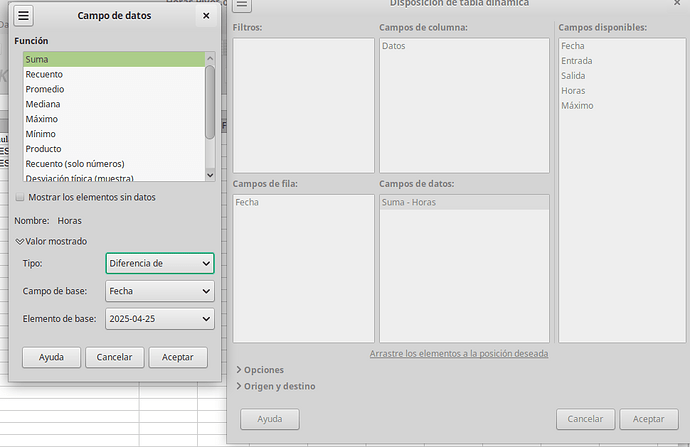The height and width of the screenshot is (447, 690).
Task: Select Recuento (solo números) function
Action: [x=114, y=164]
